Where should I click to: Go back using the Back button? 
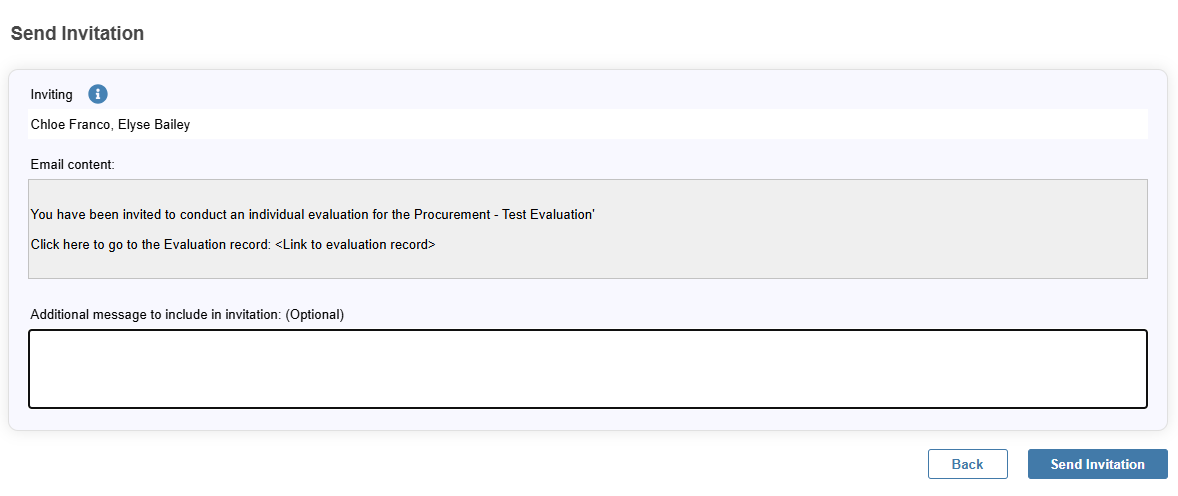(968, 464)
